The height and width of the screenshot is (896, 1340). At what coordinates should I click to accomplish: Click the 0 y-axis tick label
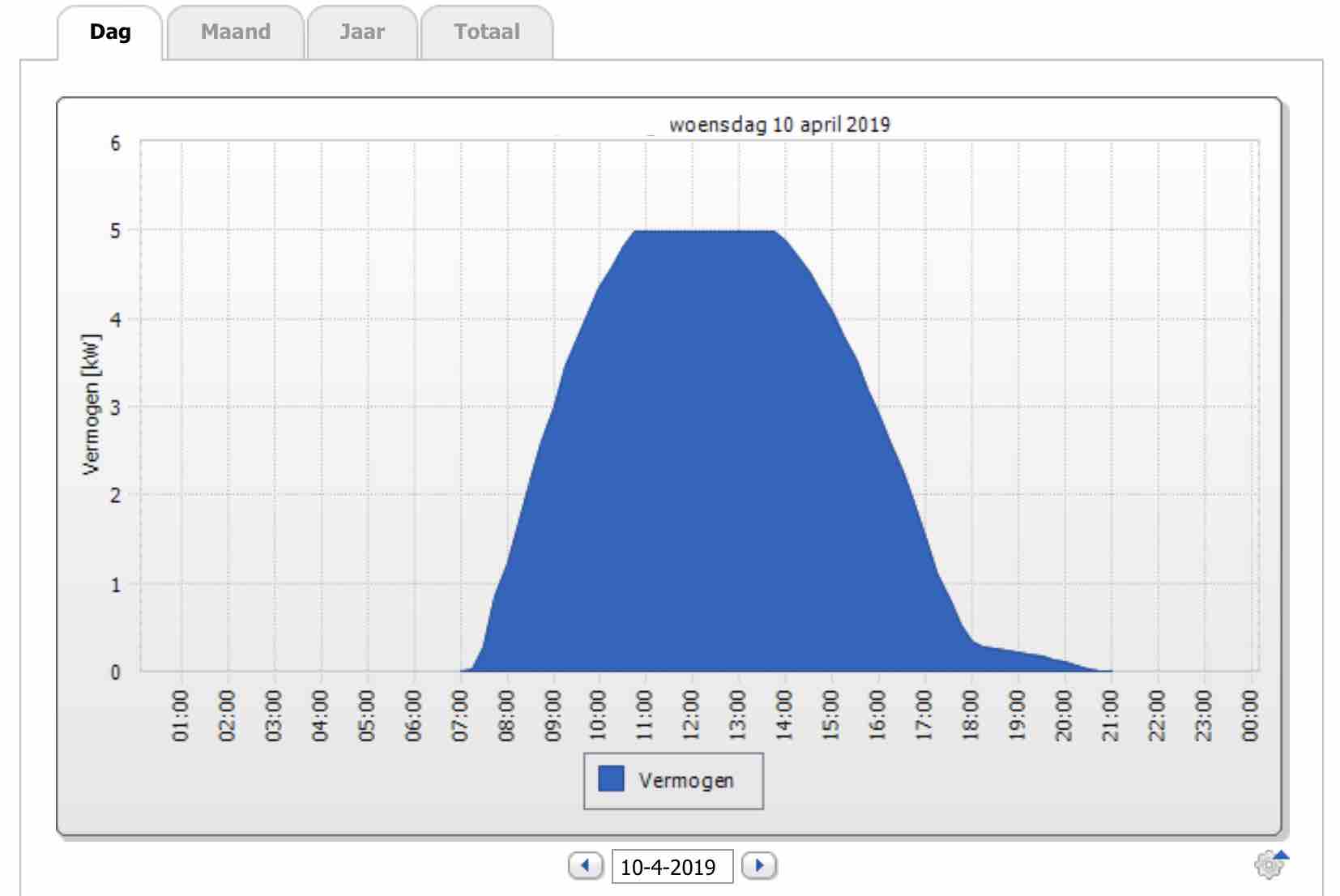[x=115, y=672]
